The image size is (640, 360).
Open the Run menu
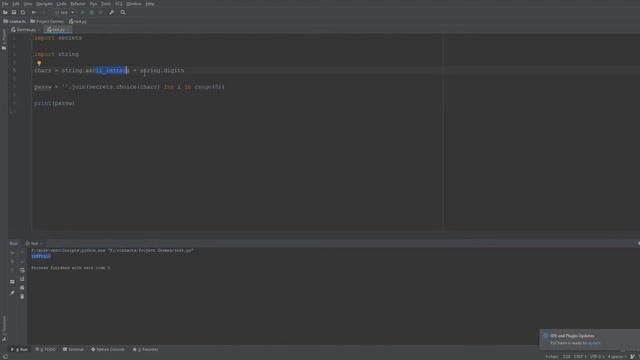(93, 4)
